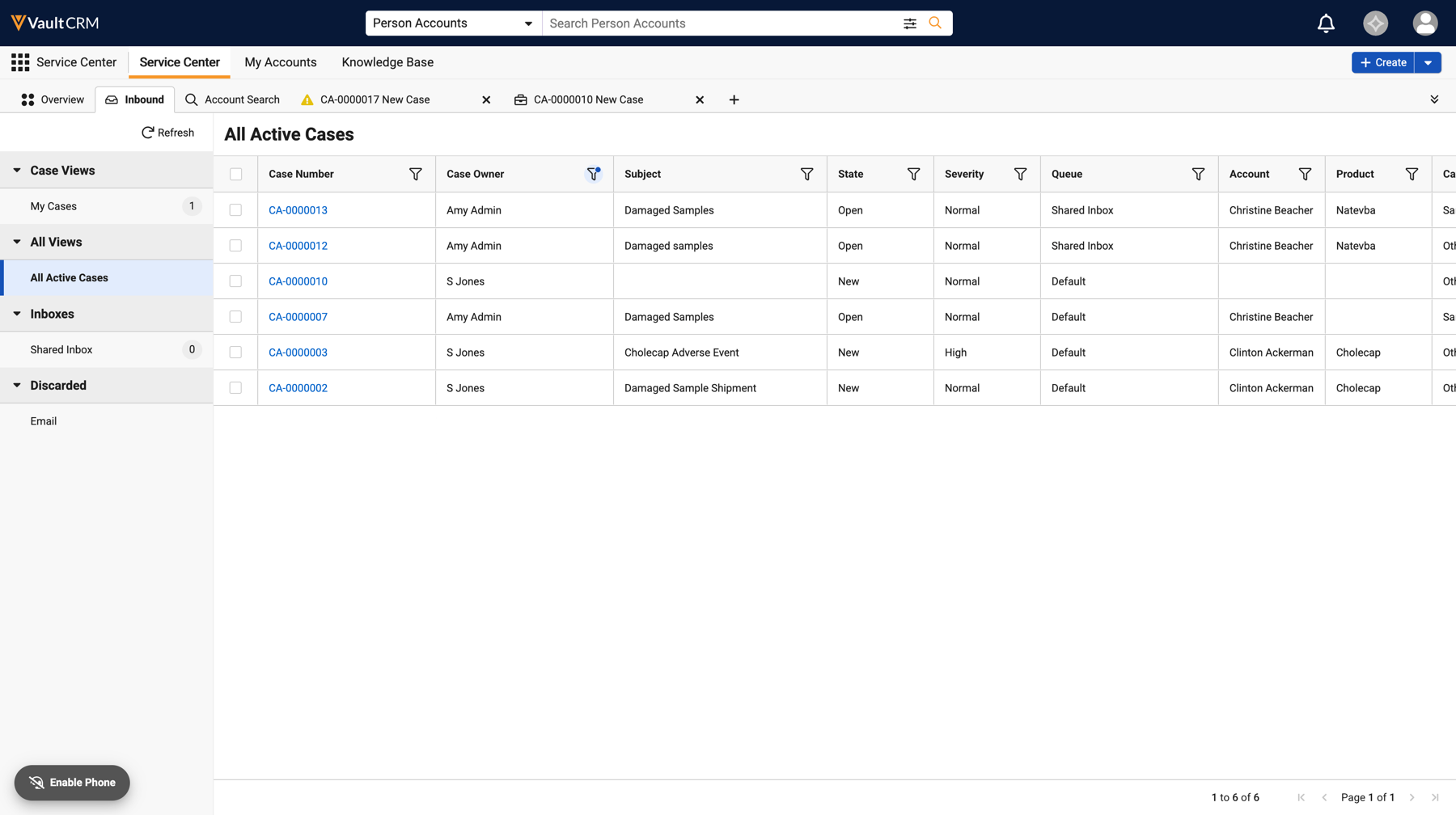The width and height of the screenshot is (1456, 815).
Task: Filter the Case Number column
Action: click(x=415, y=174)
